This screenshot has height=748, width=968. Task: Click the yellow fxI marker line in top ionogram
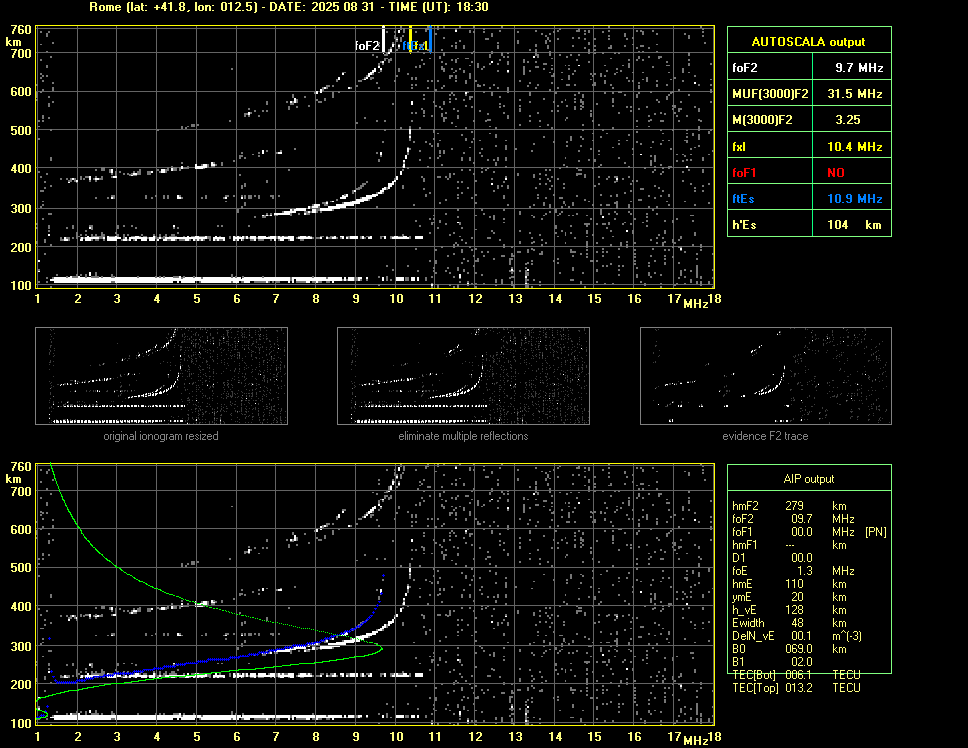pyautogui.click(x=411, y=39)
